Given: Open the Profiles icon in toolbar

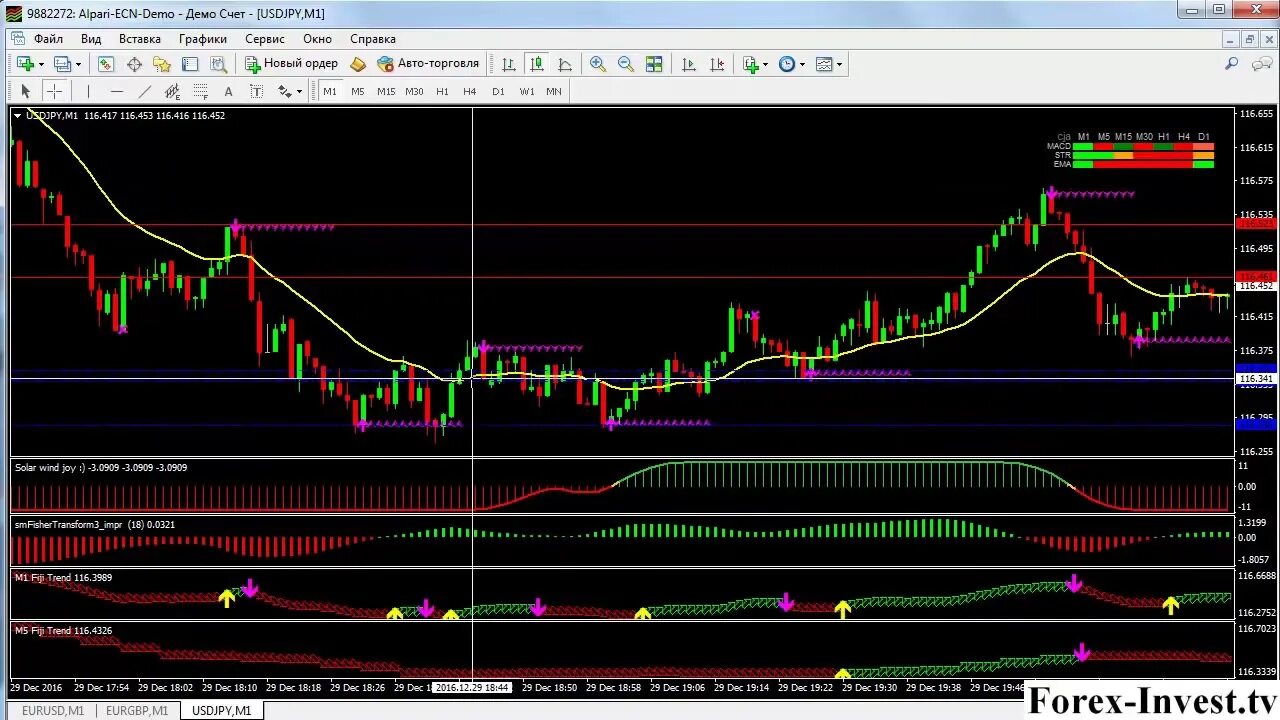Looking at the screenshot, I should point(62,64).
